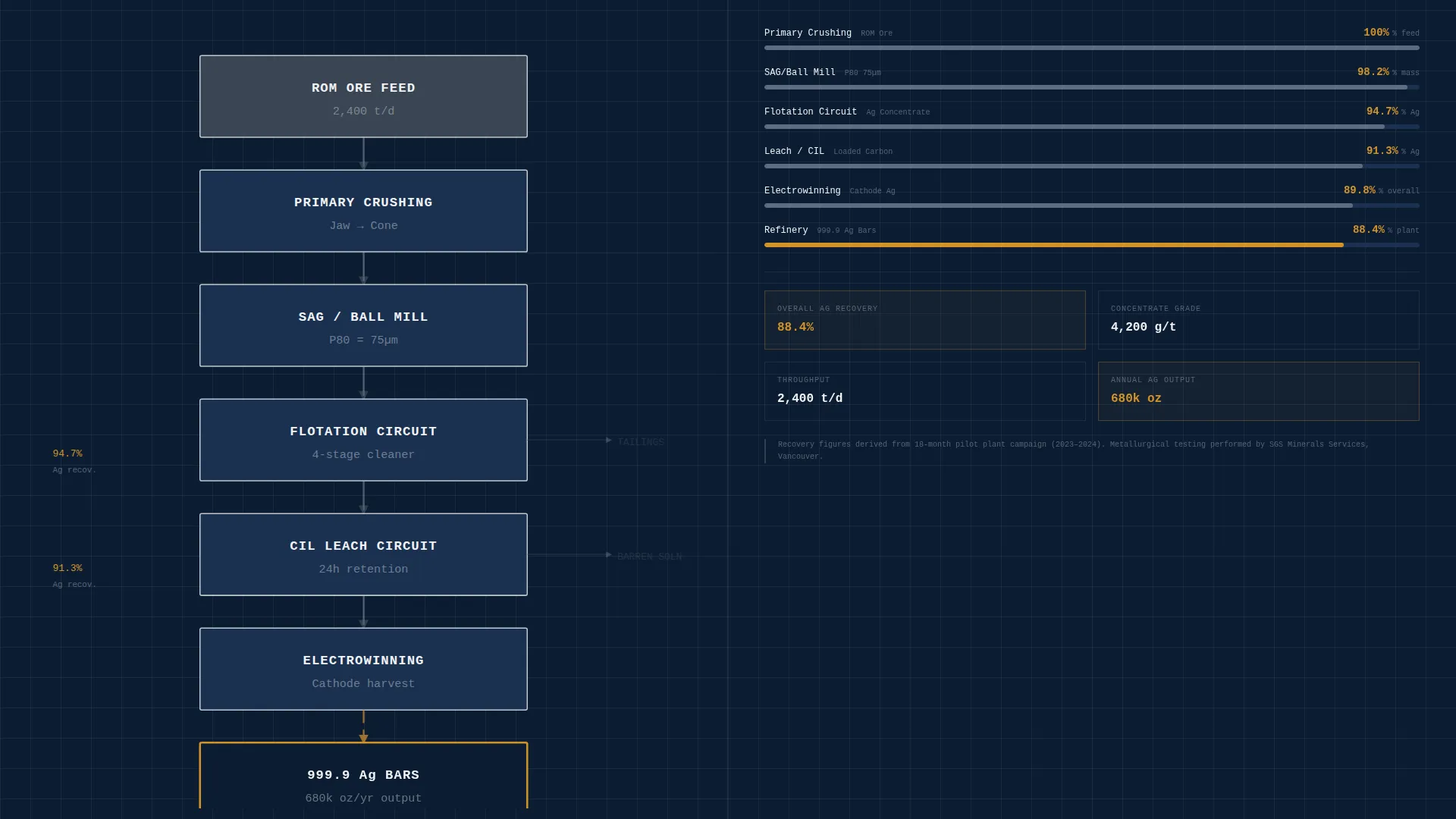Select the FLOTATION CIRCUIT stage box

pyautogui.click(x=363, y=440)
